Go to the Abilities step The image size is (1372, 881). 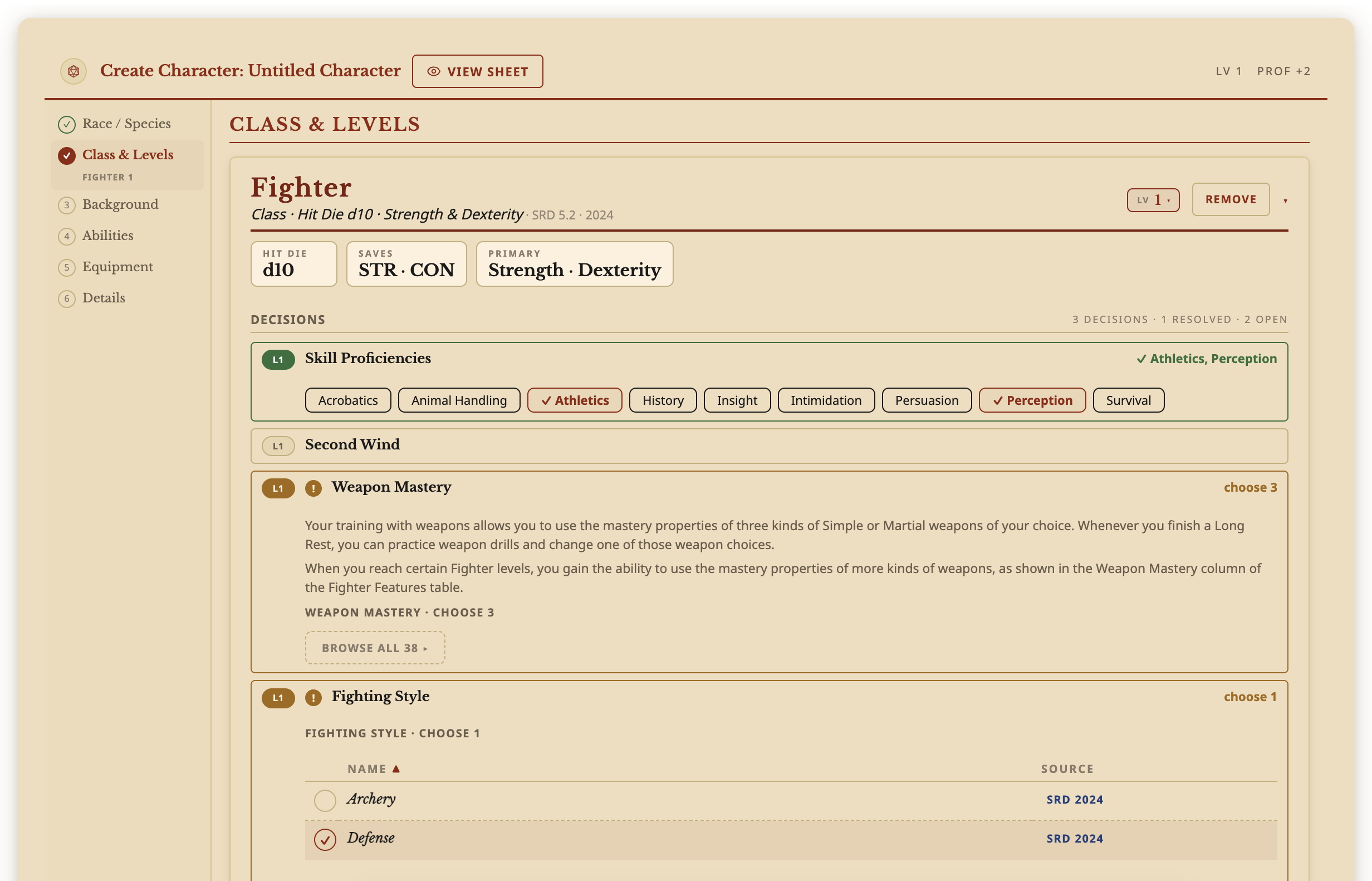click(127, 236)
